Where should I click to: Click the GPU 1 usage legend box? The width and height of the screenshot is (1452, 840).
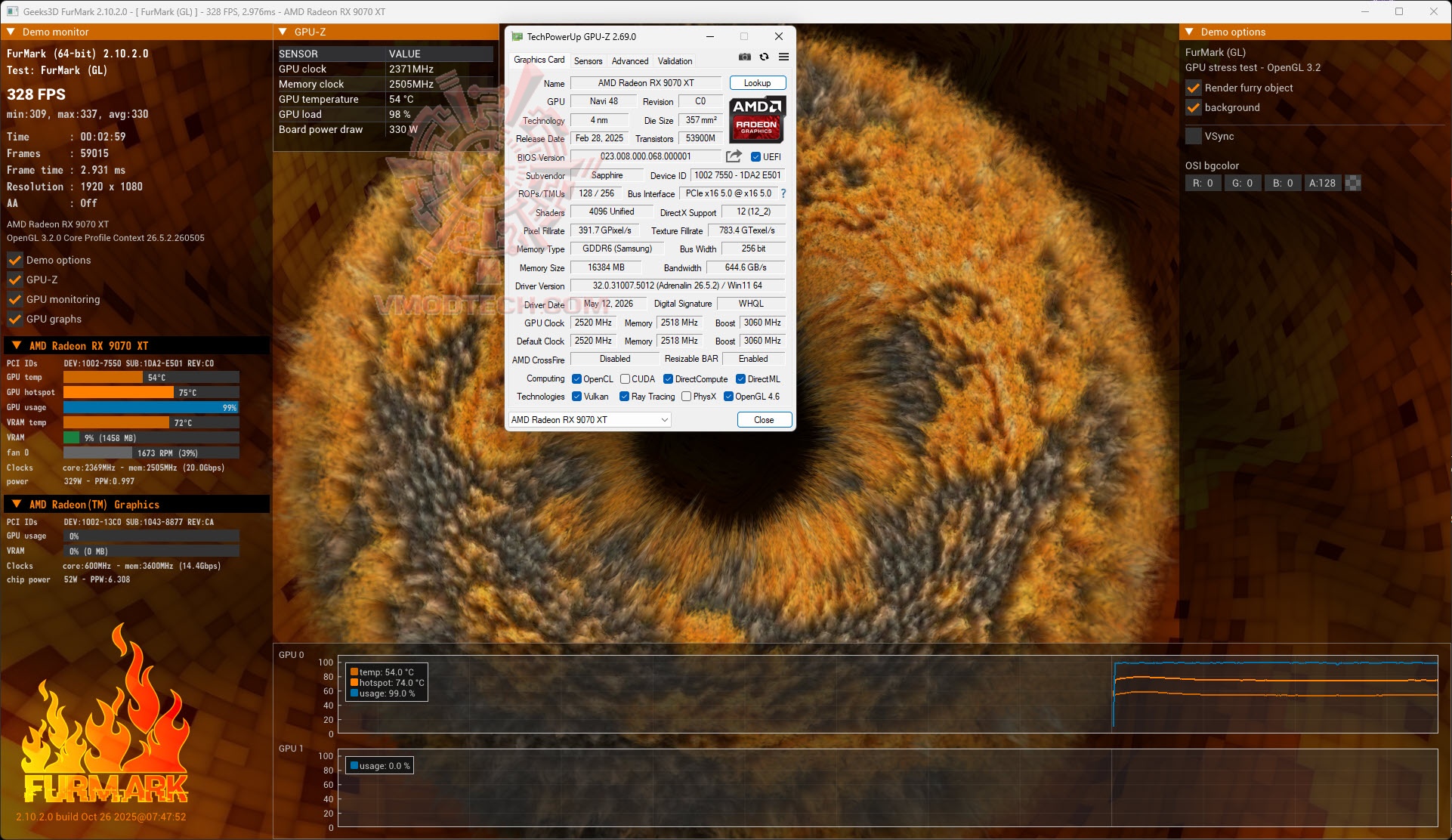point(380,766)
